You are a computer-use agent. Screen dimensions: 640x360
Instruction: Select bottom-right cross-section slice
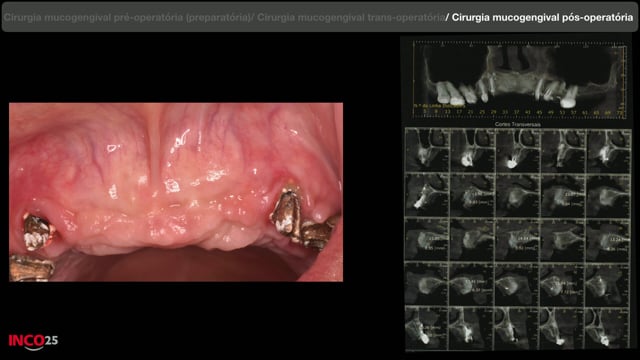pyautogui.click(x=609, y=329)
